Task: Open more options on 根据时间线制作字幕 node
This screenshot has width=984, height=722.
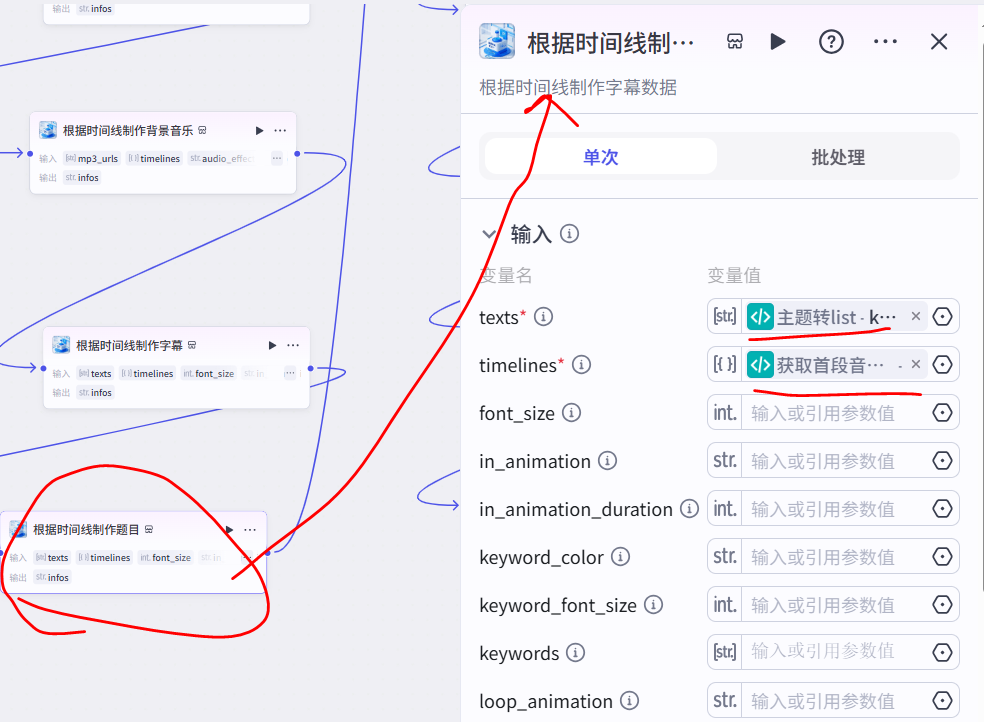Action: pyautogui.click(x=293, y=345)
